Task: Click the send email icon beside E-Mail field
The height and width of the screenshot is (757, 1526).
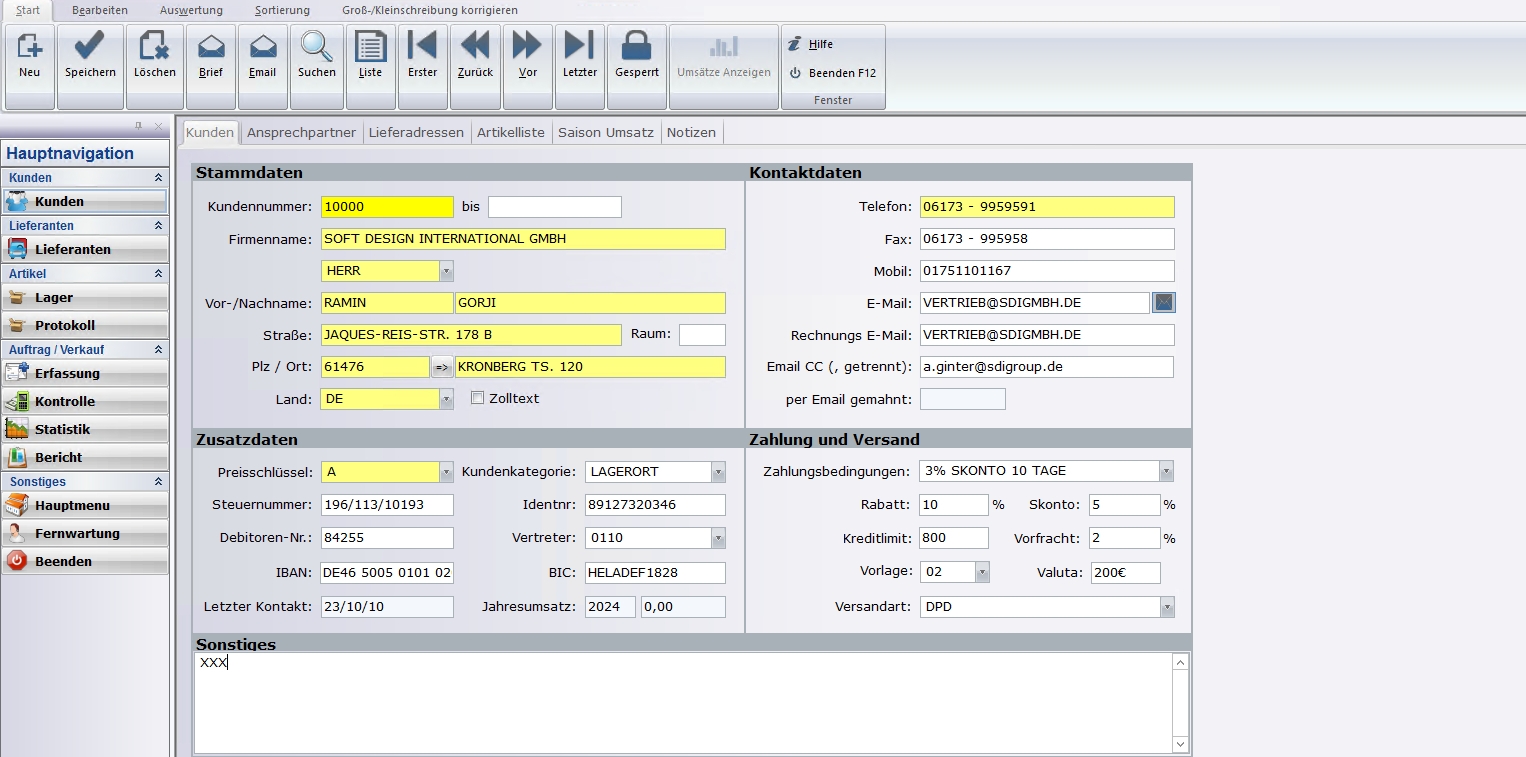Action: [x=1163, y=302]
